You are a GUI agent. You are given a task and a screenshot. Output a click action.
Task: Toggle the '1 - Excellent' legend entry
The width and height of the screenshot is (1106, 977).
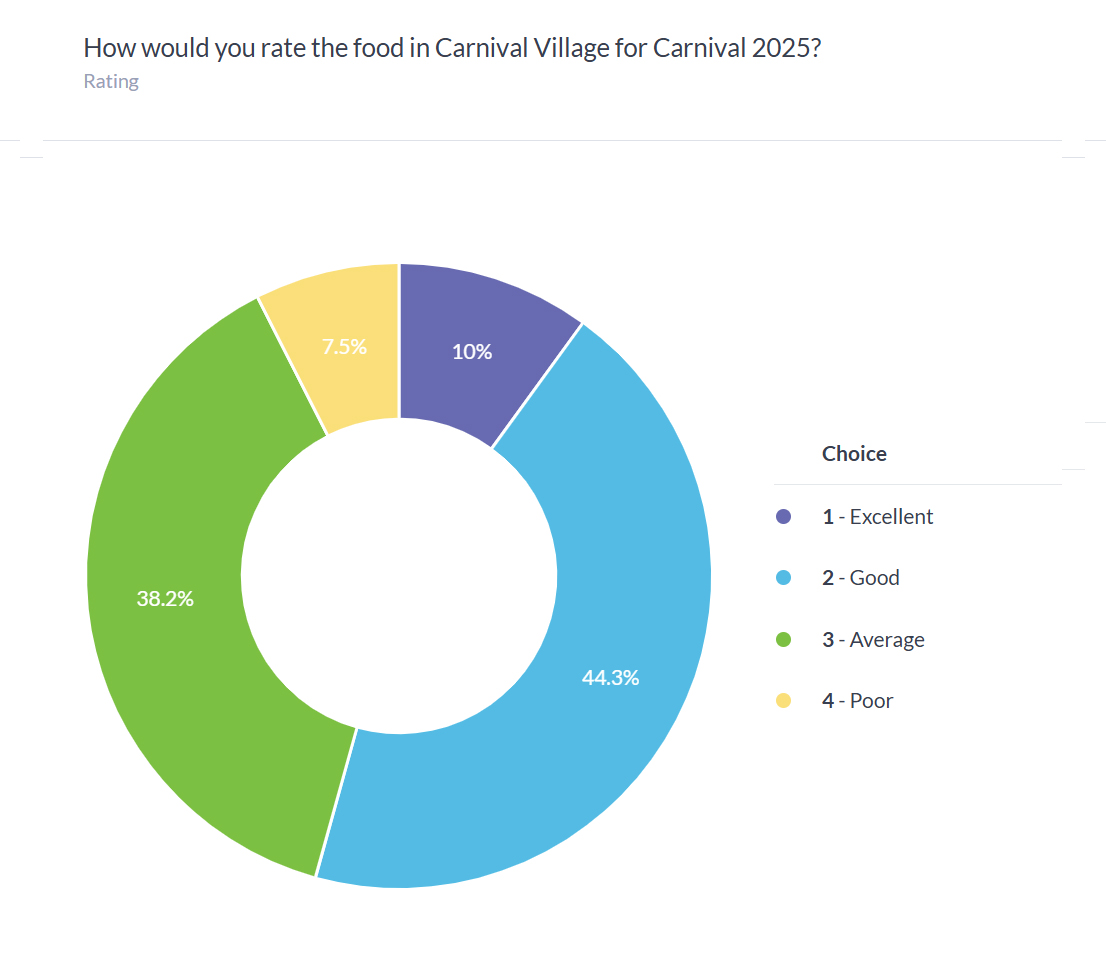[877, 517]
